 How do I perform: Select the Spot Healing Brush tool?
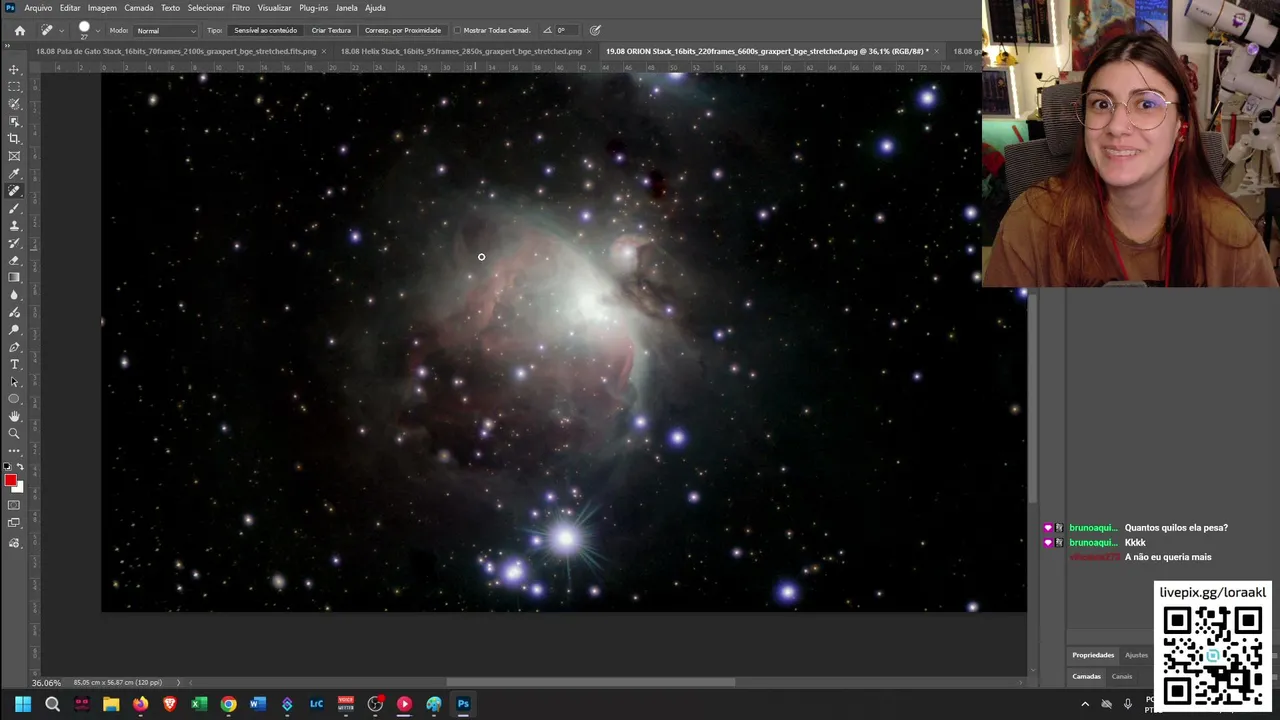14,190
